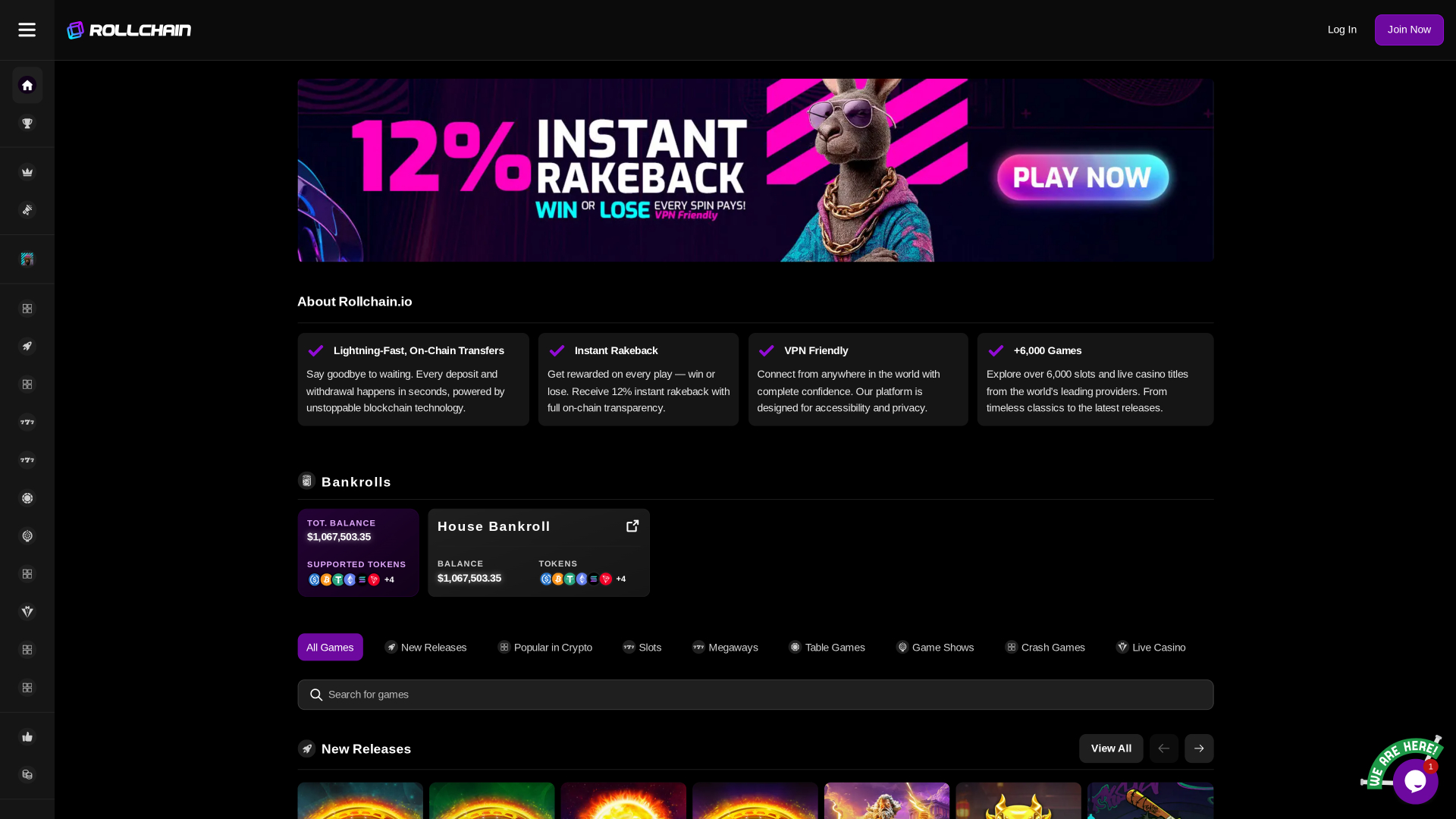Click the thumbs-up icon near sidebar bottom
The width and height of the screenshot is (1456, 819).
(27, 736)
